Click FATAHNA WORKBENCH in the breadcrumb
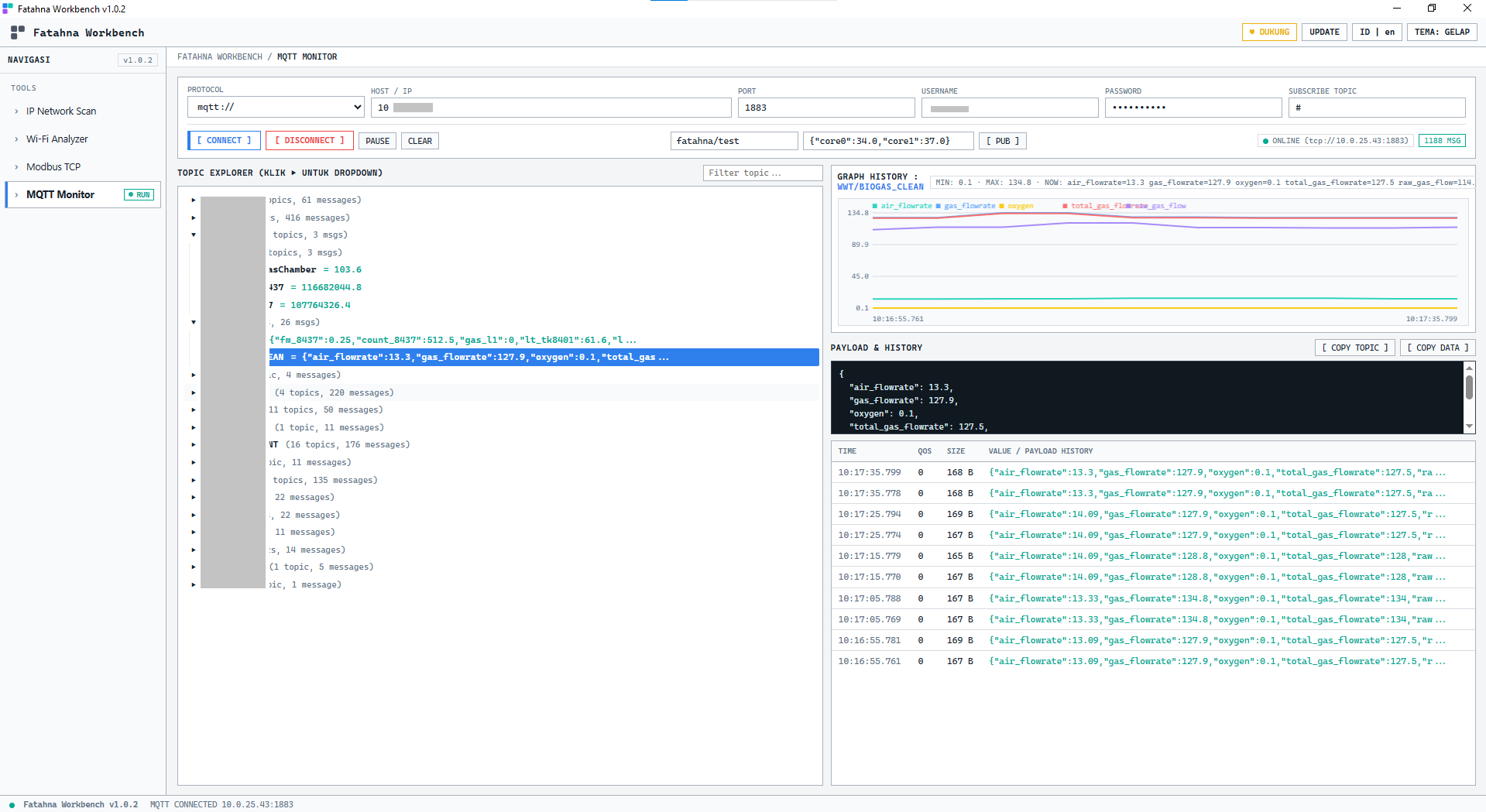The width and height of the screenshot is (1486, 812). coord(220,57)
